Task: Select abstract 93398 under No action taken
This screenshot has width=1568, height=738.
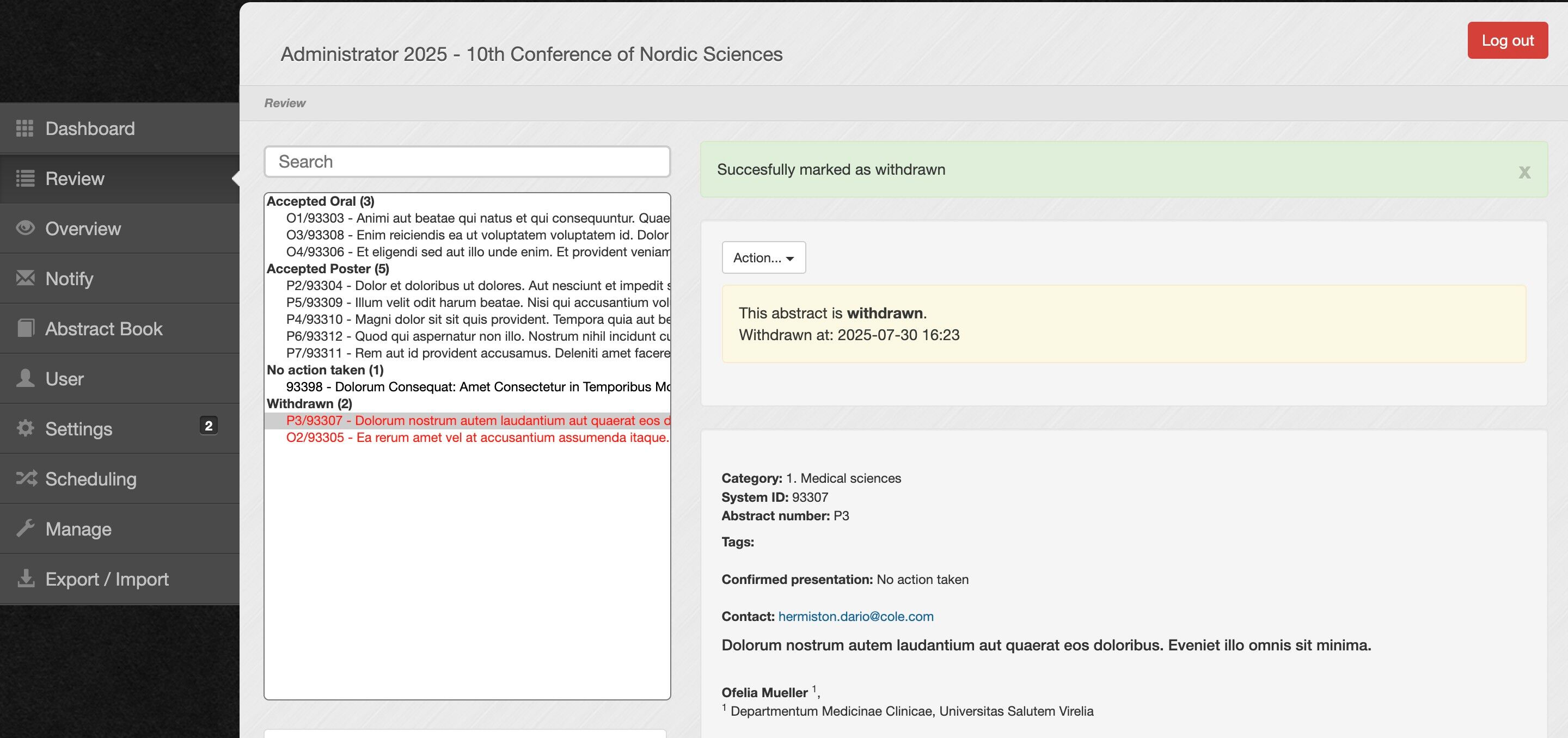Action: point(477,387)
